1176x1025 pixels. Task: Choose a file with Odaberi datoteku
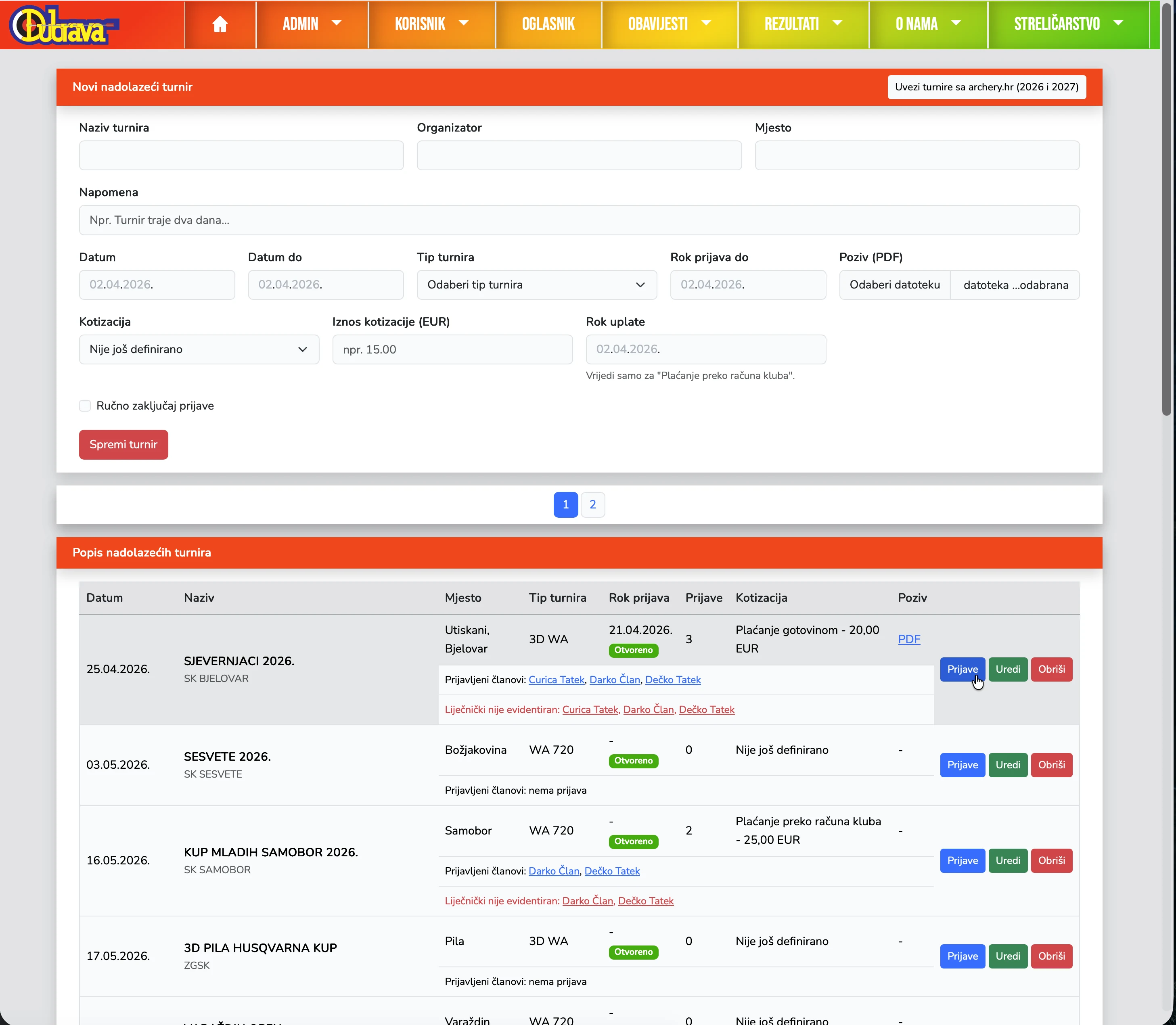(x=895, y=285)
